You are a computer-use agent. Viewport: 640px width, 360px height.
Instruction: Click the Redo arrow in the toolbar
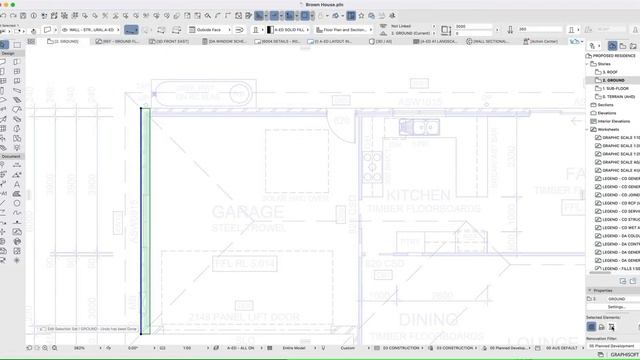(13, 16)
